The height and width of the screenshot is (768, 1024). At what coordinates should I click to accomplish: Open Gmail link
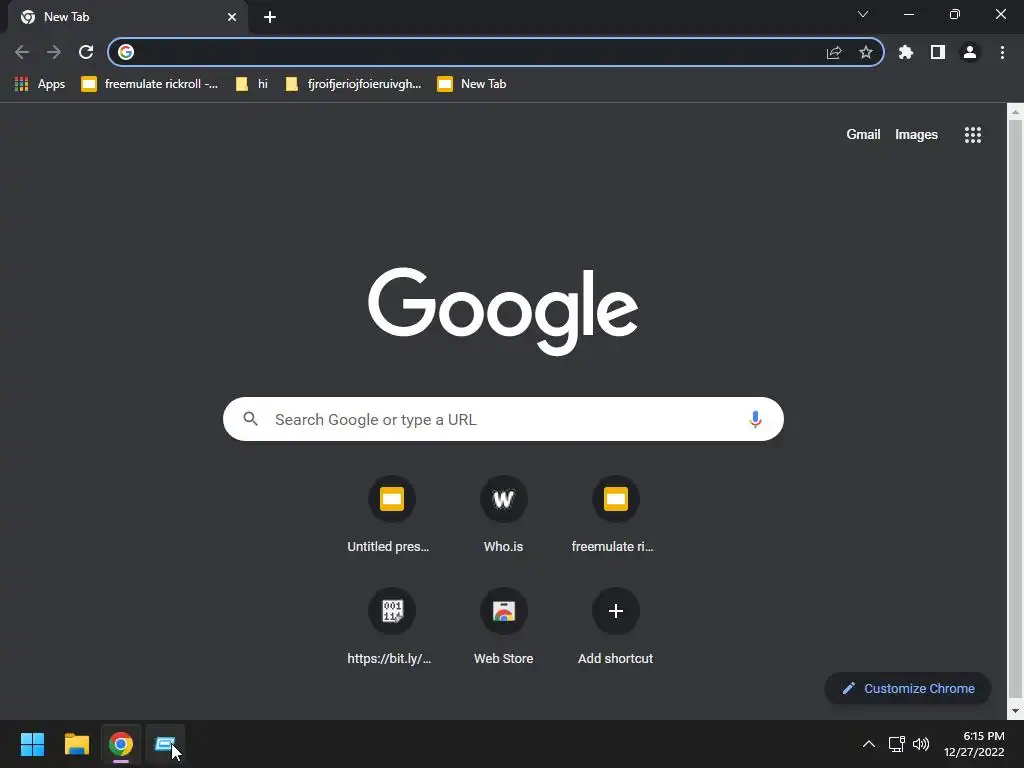click(x=863, y=135)
